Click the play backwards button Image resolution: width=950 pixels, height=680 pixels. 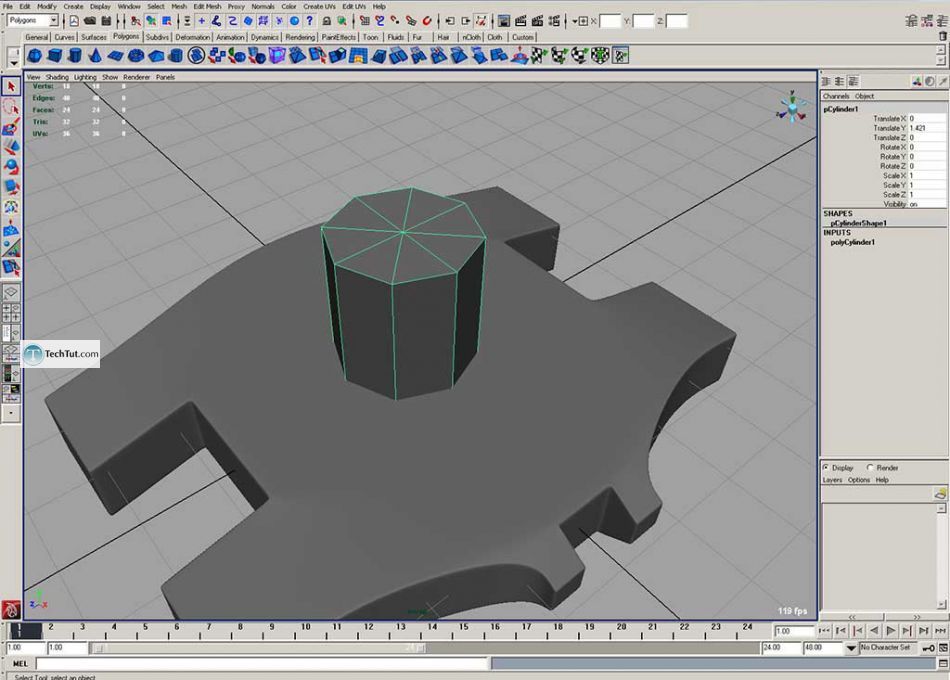click(x=874, y=631)
